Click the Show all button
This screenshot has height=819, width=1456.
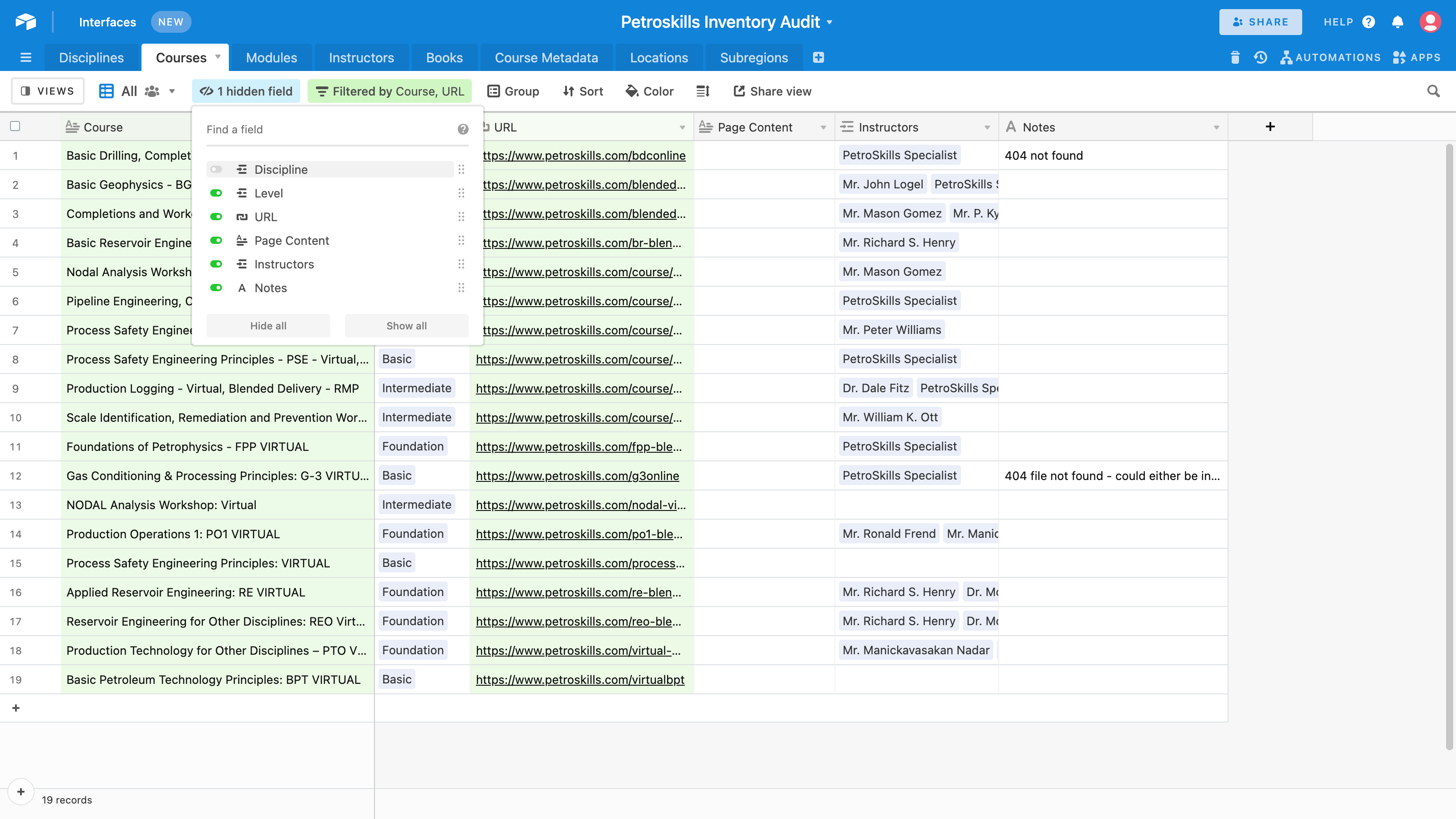click(x=406, y=326)
